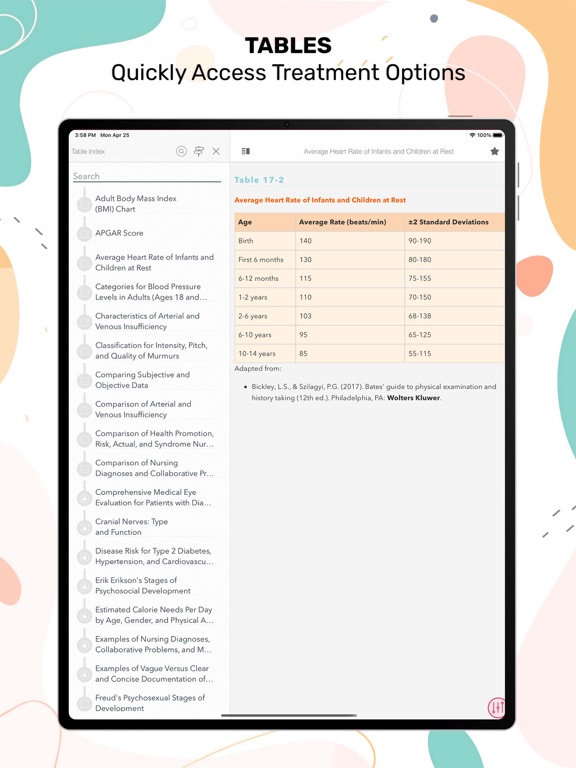Open Adult Body Mass Index (BMI) Chart

pyautogui.click(x=136, y=203)
